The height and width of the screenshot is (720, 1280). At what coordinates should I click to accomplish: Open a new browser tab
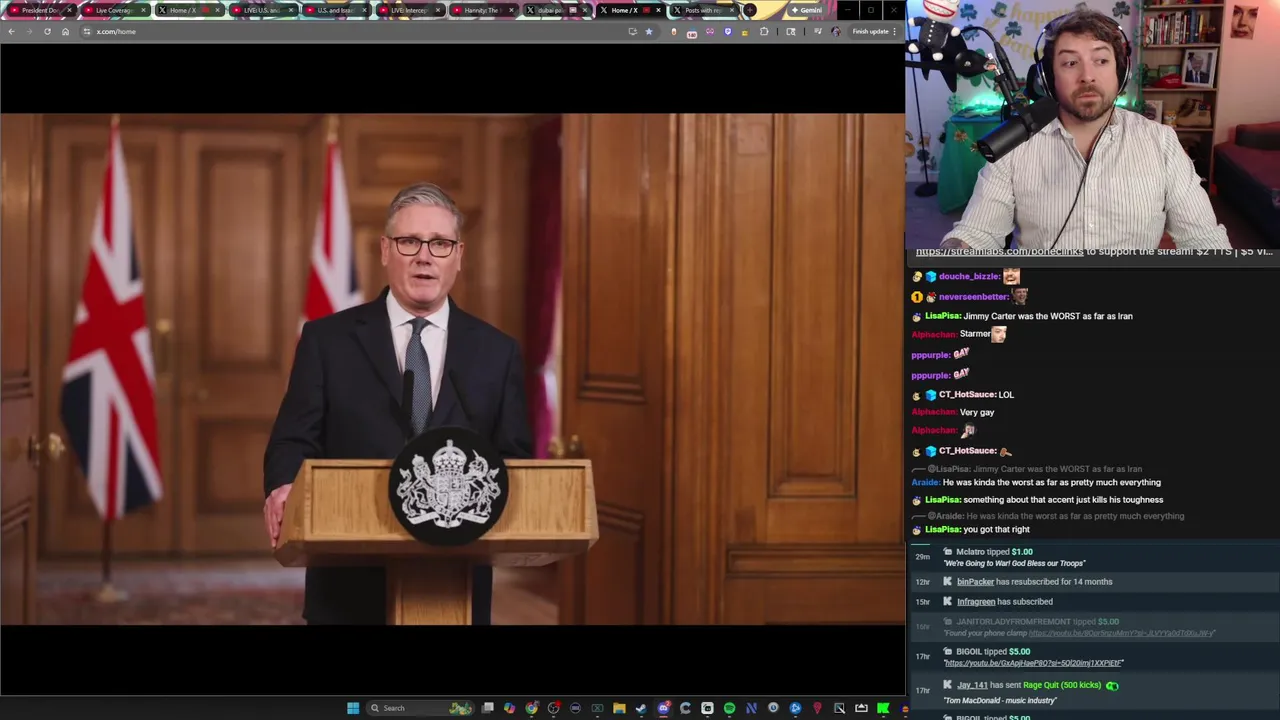point(749,10)
